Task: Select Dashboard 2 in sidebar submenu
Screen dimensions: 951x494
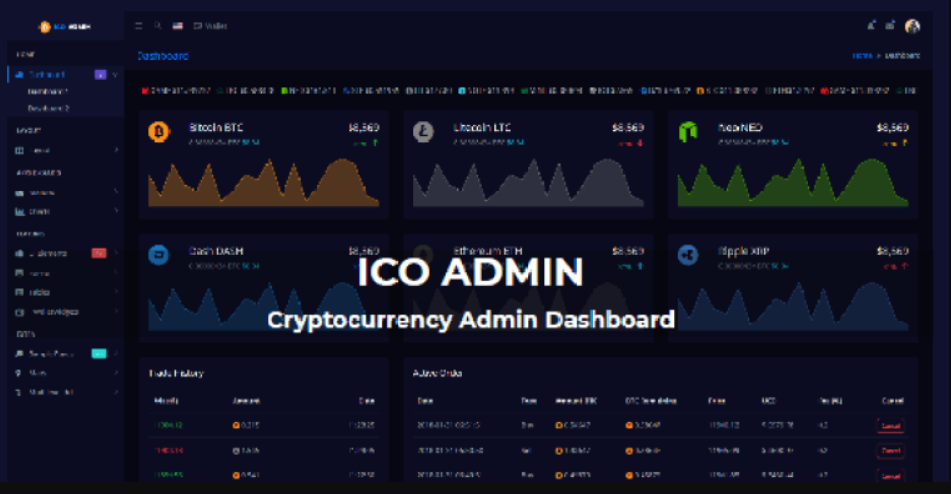Action: click(49, 108)
